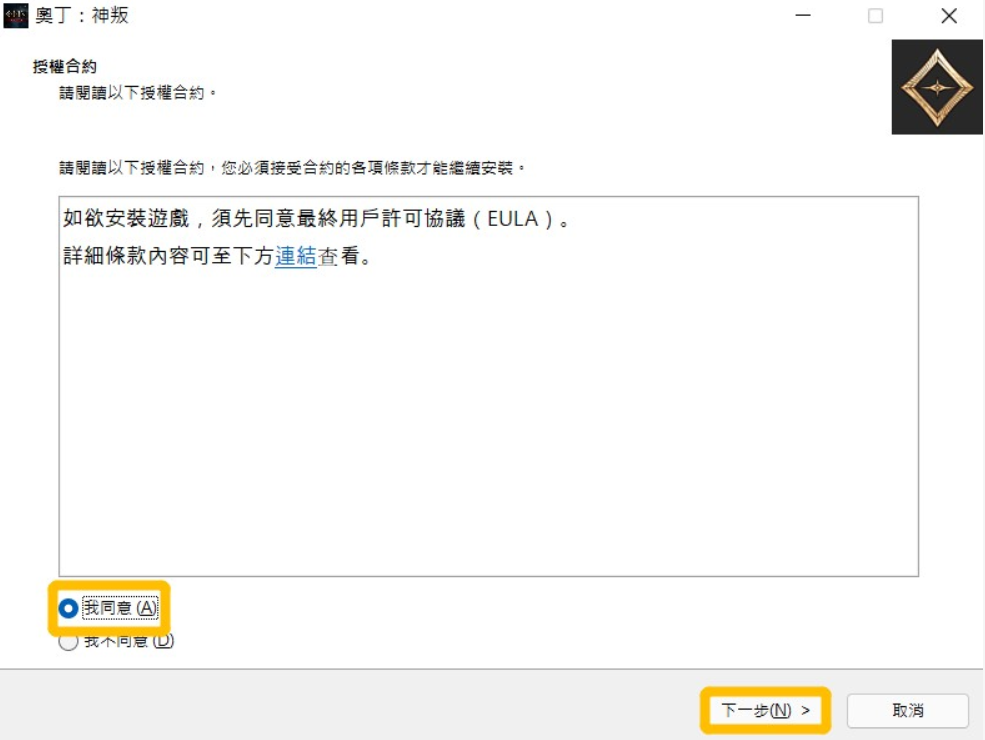
Task: Click the 我同意 (A) label text
Action: 120,608
